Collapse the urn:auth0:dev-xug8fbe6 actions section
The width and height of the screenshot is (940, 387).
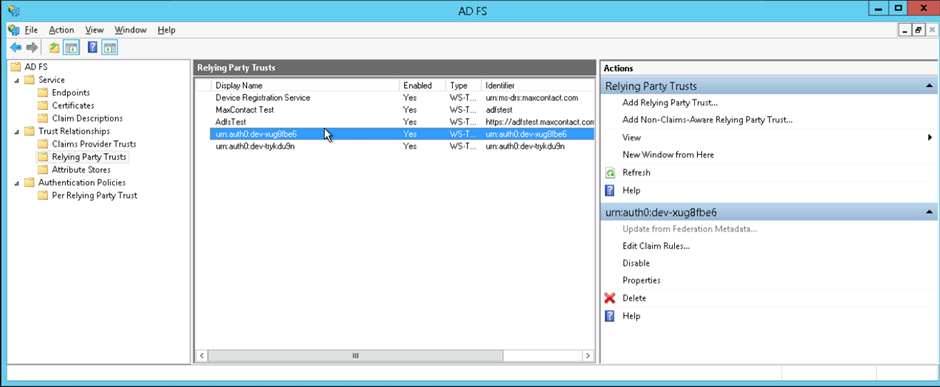[x=929, y=212]
